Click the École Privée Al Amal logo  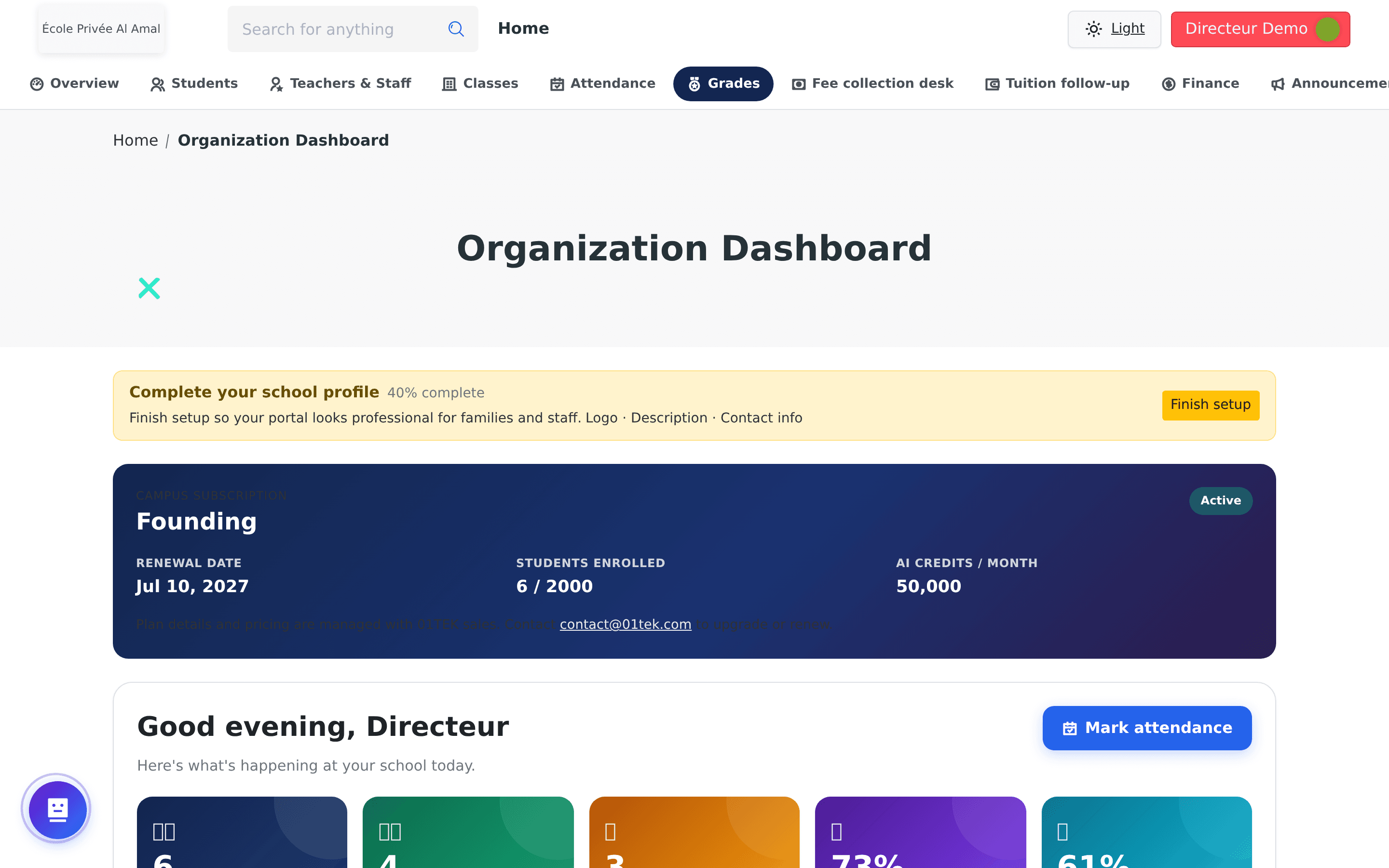coord(101,29)
